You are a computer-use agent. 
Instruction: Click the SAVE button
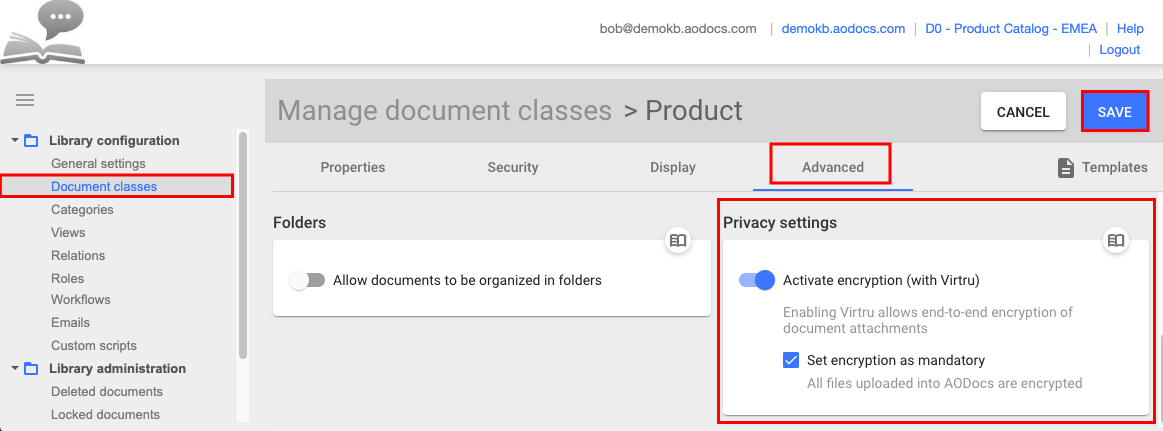1115,112
